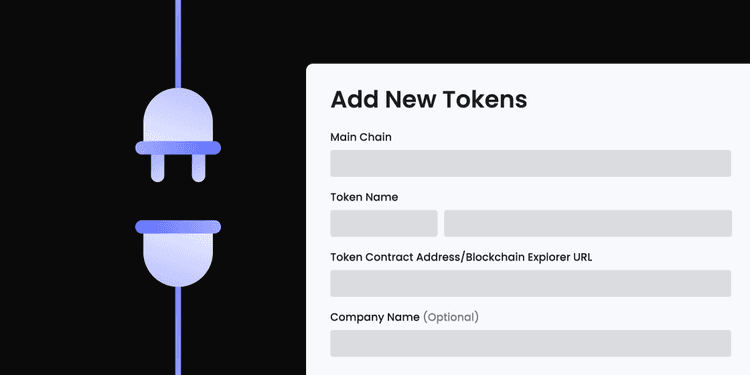The height and width of the screenshot is (375, 750).
Task: Click the Add New Tokens heading
Action: click(x=429, y=99)
